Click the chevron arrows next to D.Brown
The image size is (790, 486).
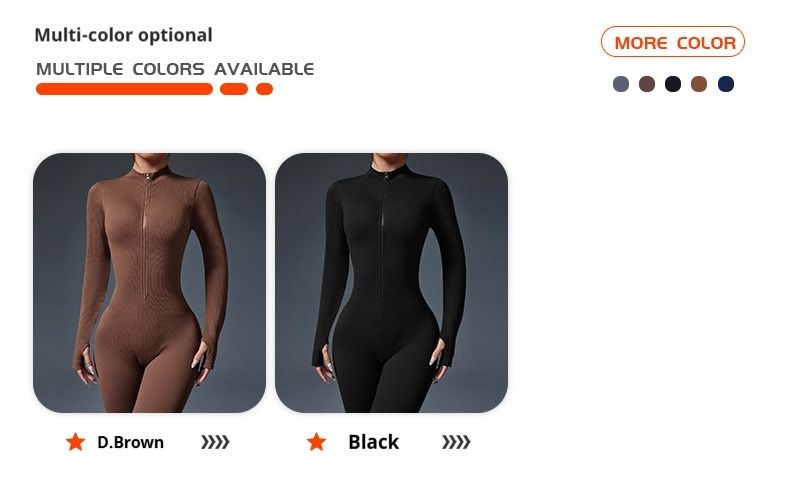pos(215,442)
